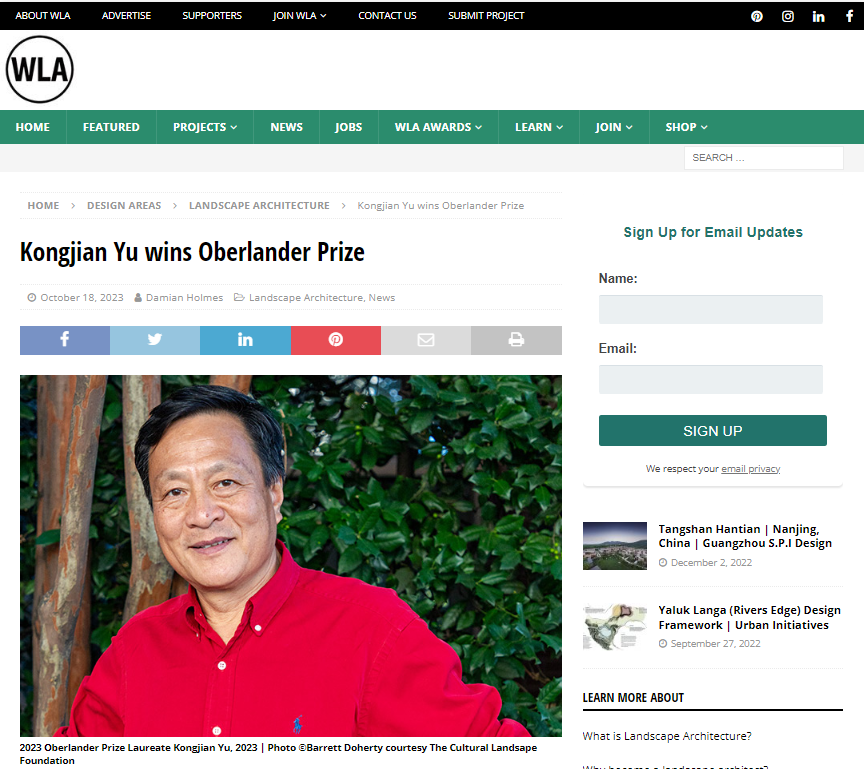
Task: Open the LinkedIn icon in the top bar
Action: click(818, 16)
